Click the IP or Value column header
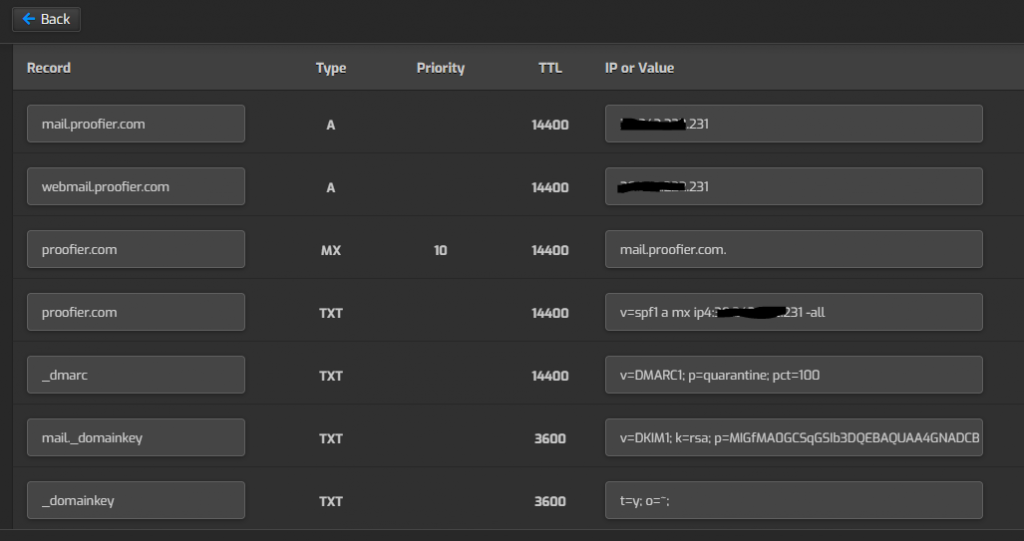The image size is (1024, 541). (x=639, y=68)
